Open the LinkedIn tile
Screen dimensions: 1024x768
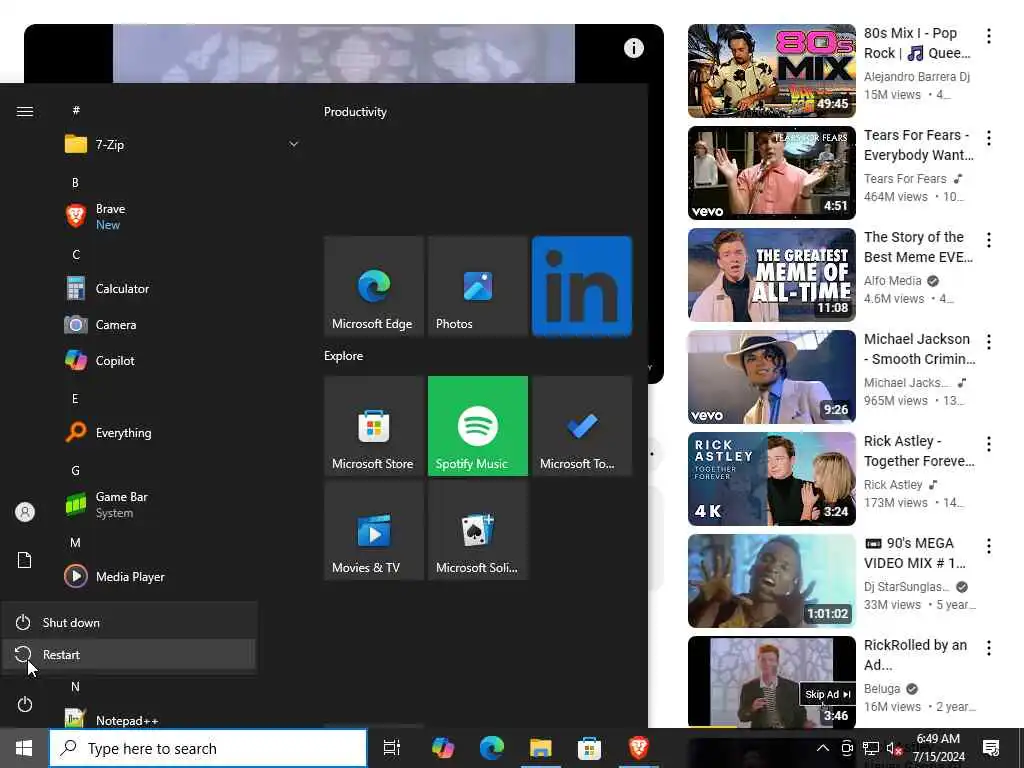click(582, 287)
